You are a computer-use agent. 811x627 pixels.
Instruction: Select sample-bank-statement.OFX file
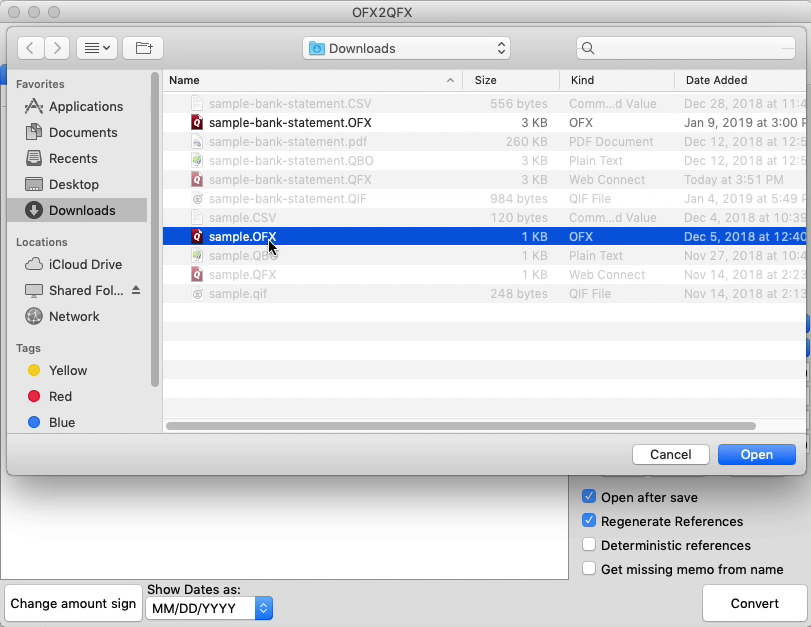tap(484, 123)
